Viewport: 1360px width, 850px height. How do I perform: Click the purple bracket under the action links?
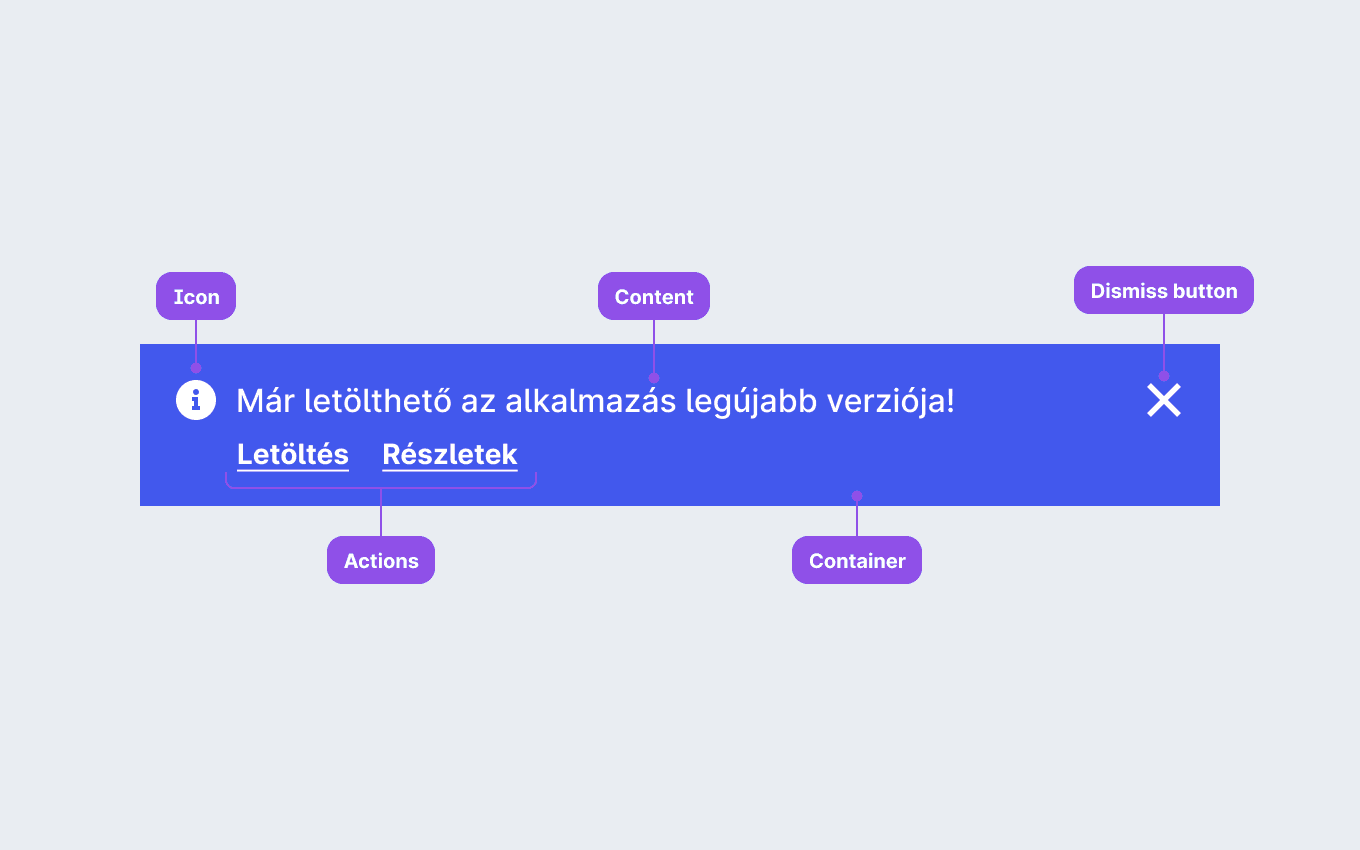(381, 482)
